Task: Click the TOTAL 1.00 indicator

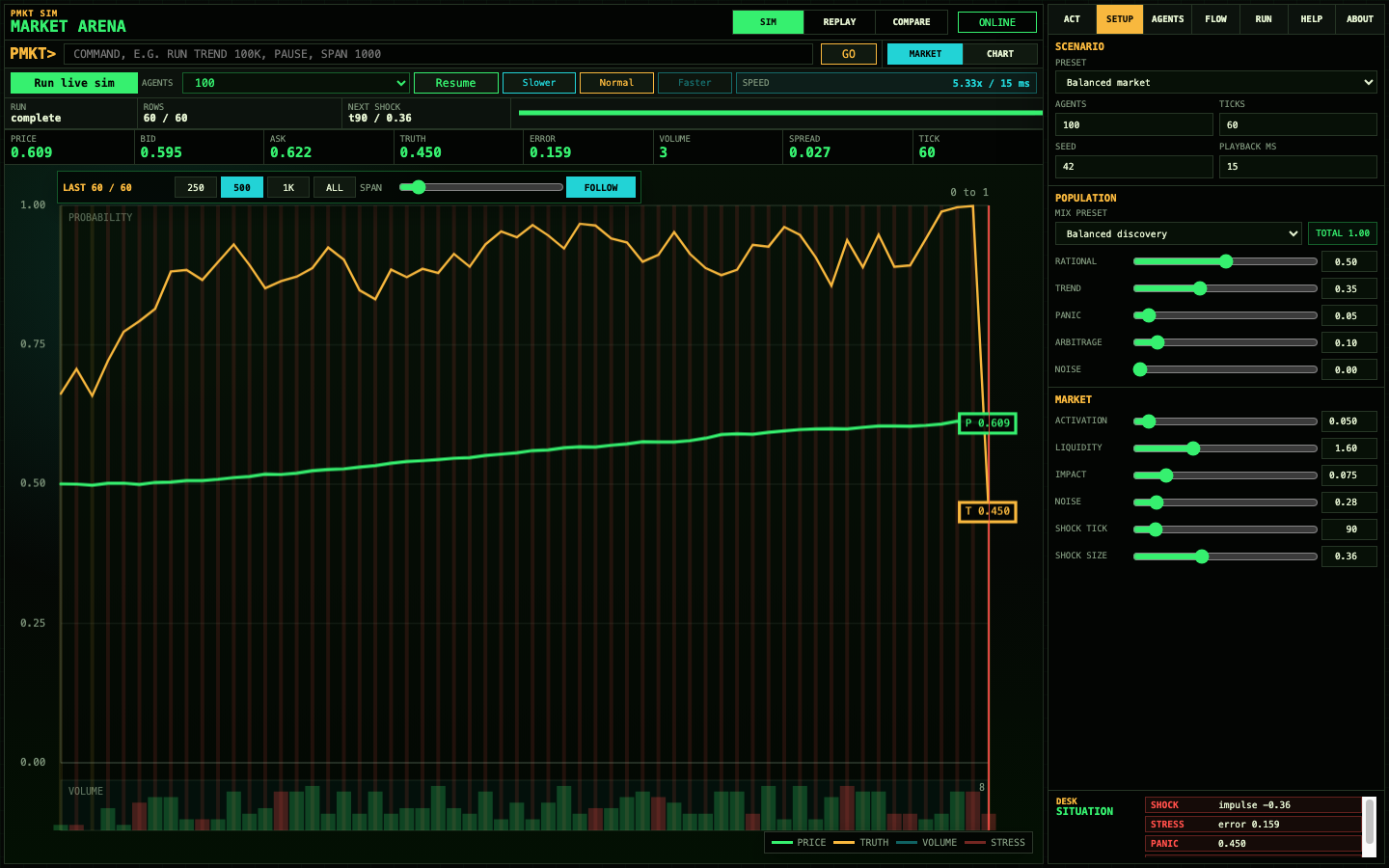Action: [x=1343, y=233]
